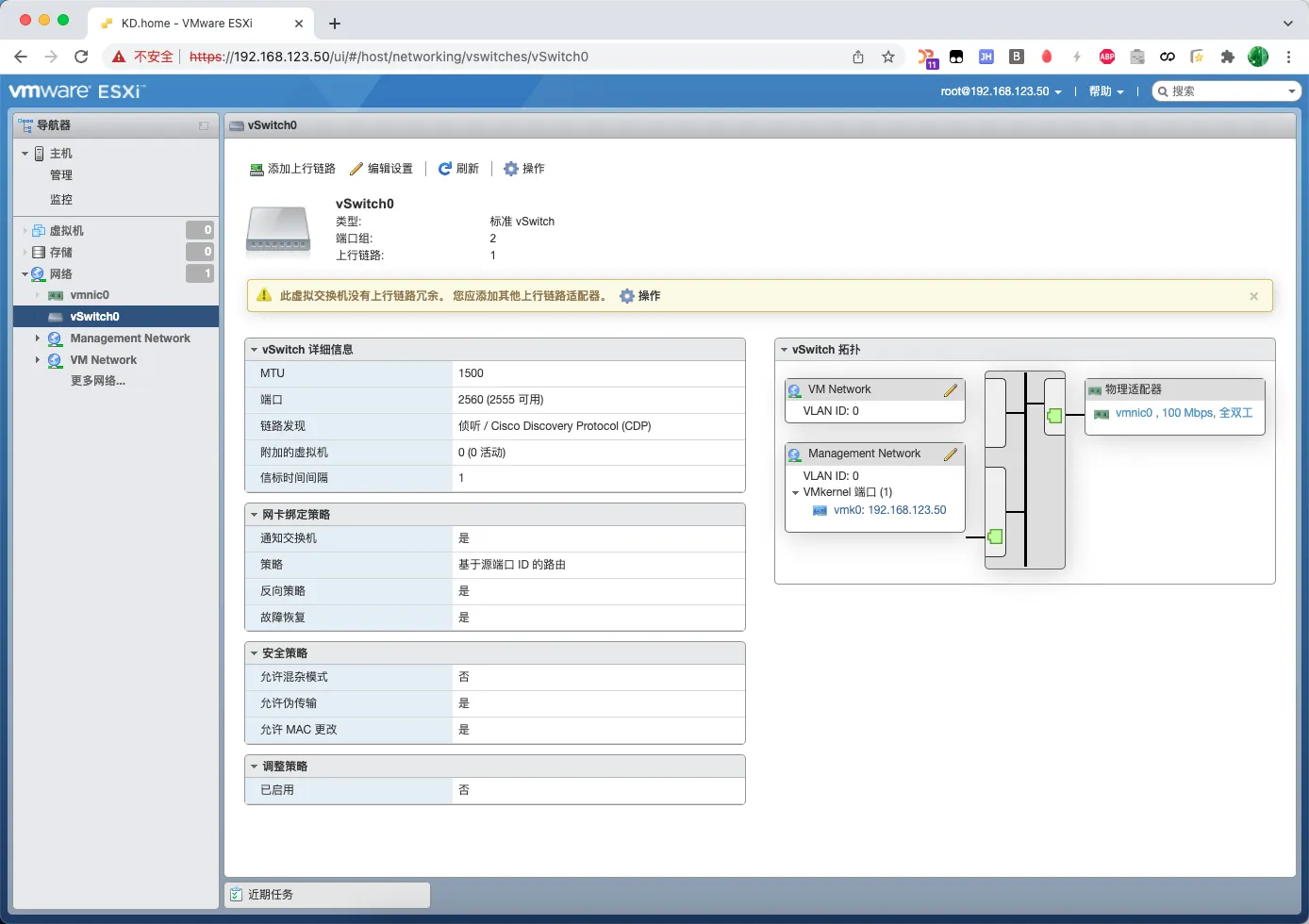Select Host (主机) in the navigator
Viewport: 1309px width, 924px height.
point(60,154)
